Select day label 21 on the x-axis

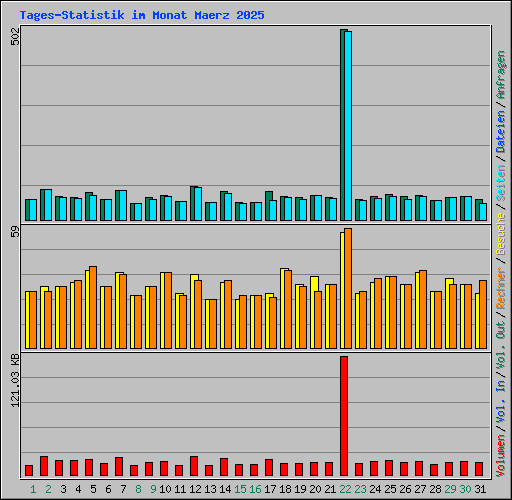(x=330, y=489)
